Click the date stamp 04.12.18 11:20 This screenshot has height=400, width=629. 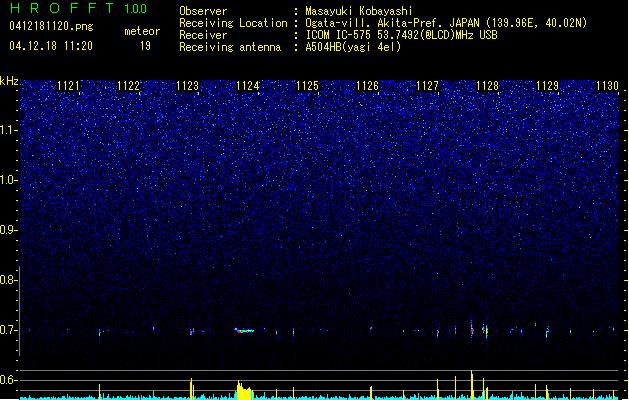pyautogui.click(x=51, y=46)
